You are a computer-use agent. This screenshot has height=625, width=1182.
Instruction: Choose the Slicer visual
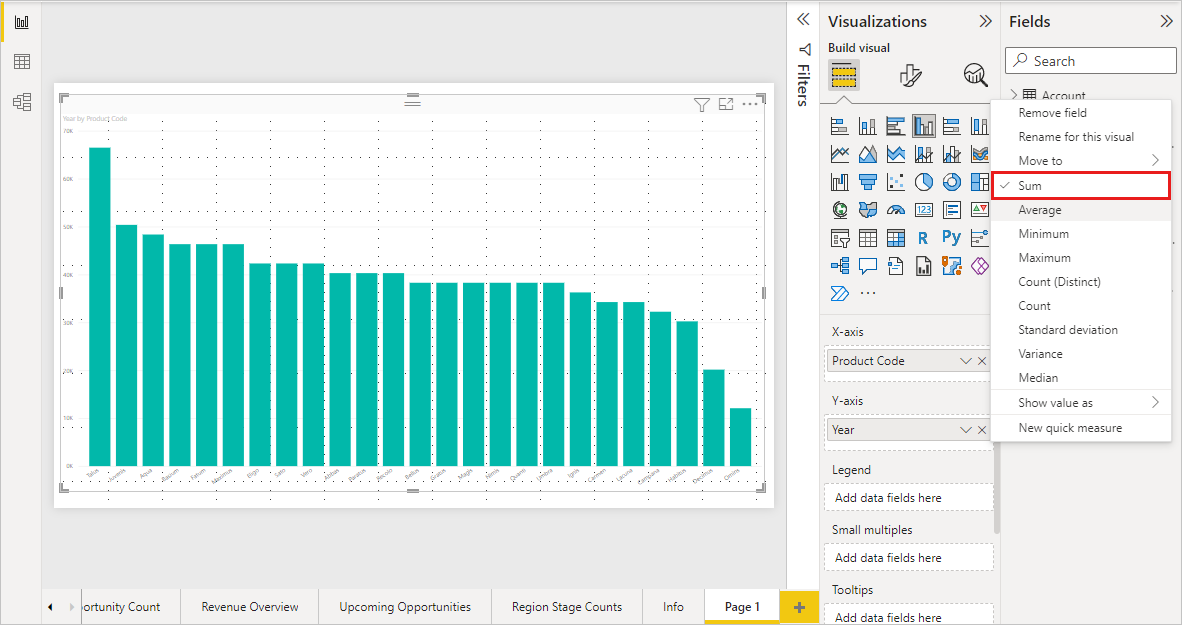(x=840, y=238)
